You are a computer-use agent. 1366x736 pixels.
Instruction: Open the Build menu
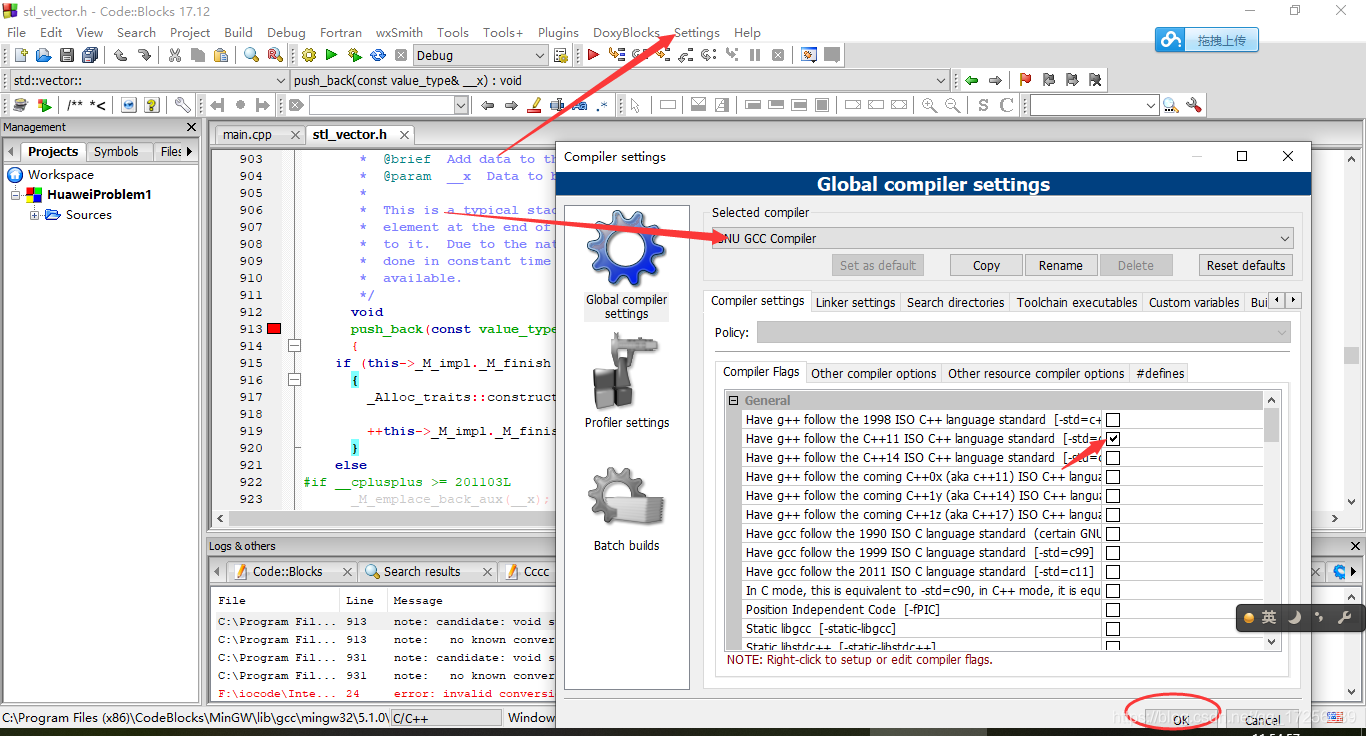pos(238,32)
